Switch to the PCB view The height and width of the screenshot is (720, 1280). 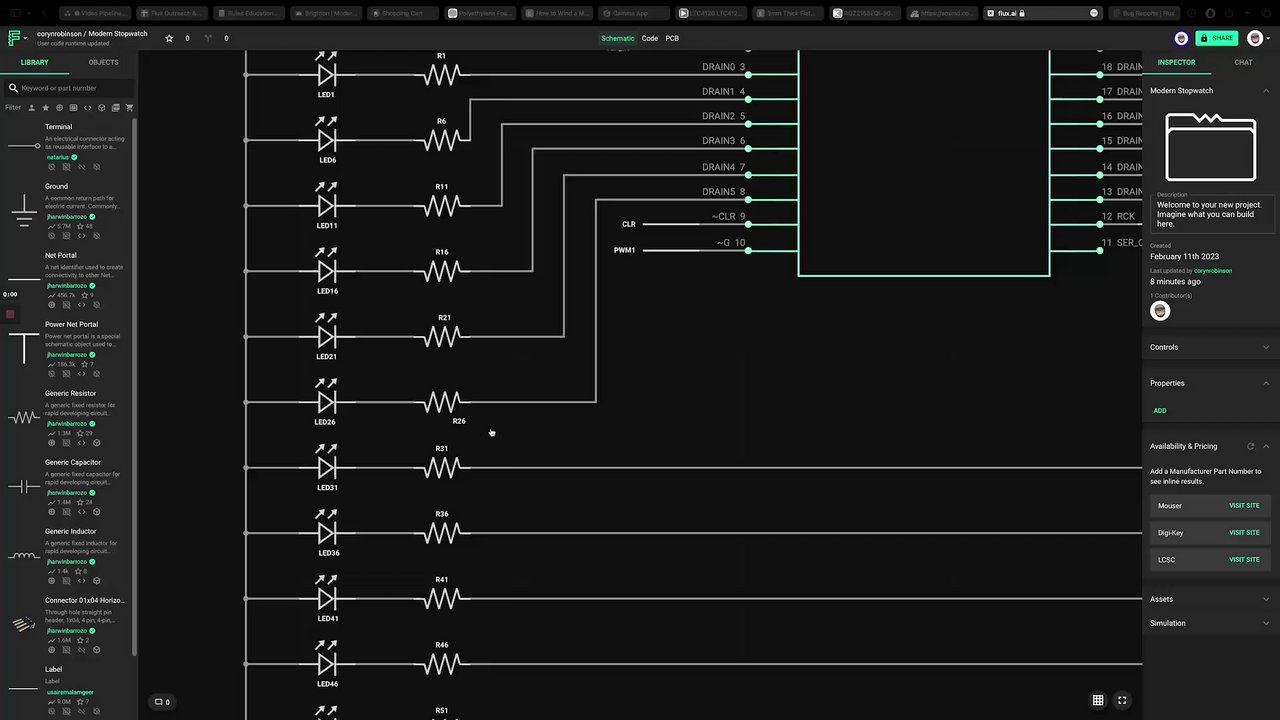coord(672,38)
